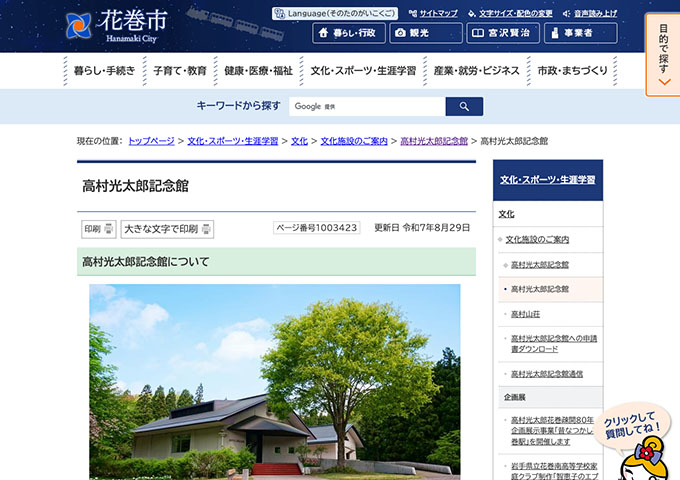Select the 宮沢賢治 header tab
Screen dimensions: 680x480
[x=503, y=33]
